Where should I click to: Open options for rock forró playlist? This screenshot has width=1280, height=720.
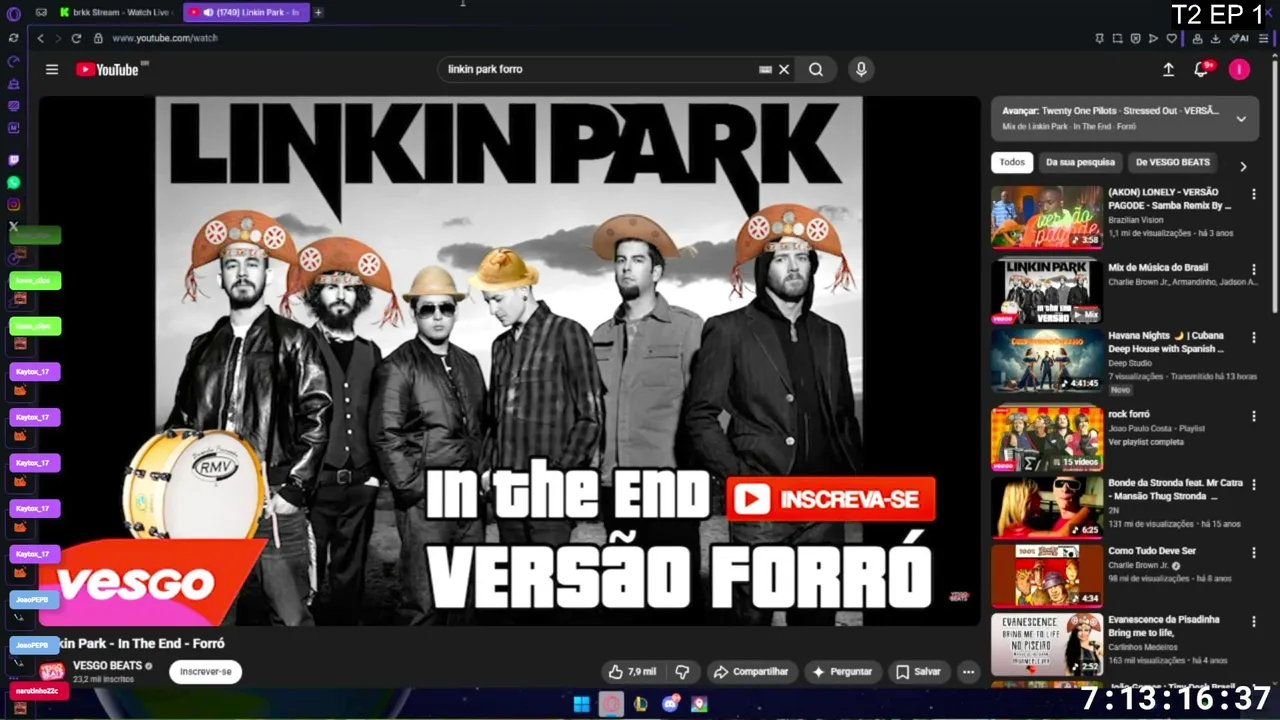[x=1253, y=416]
